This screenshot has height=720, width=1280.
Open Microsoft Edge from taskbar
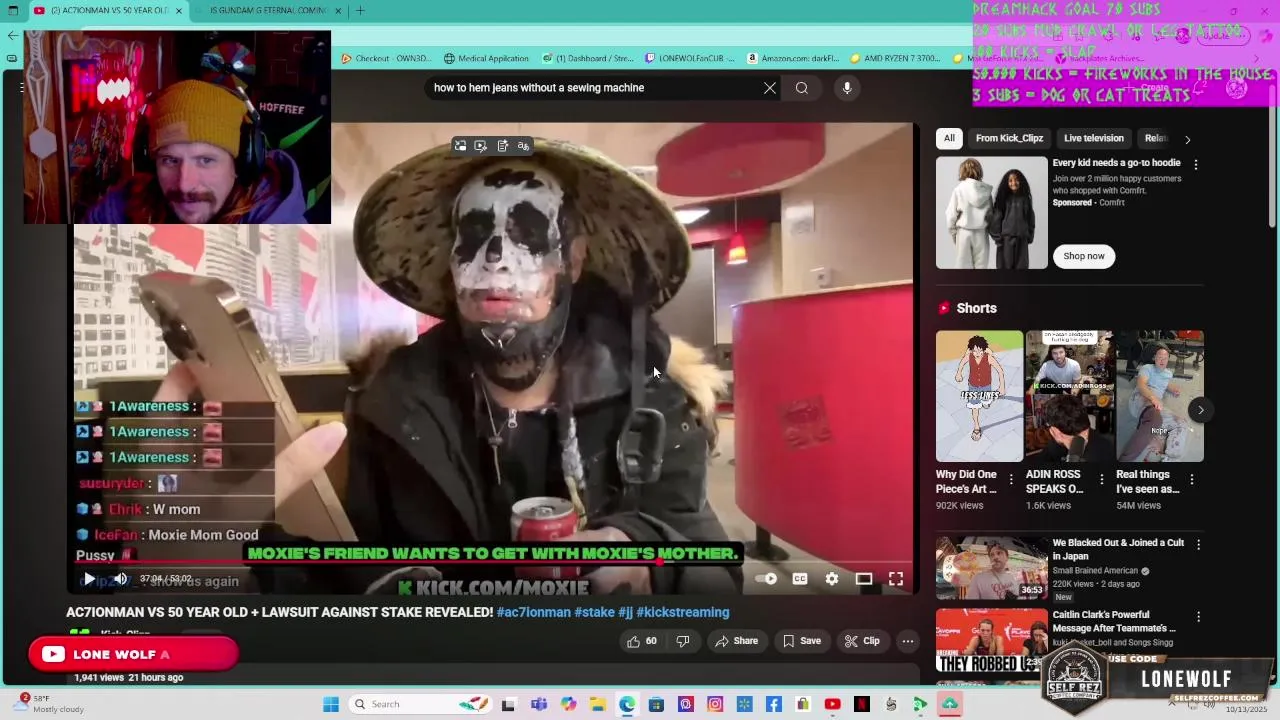627,704
